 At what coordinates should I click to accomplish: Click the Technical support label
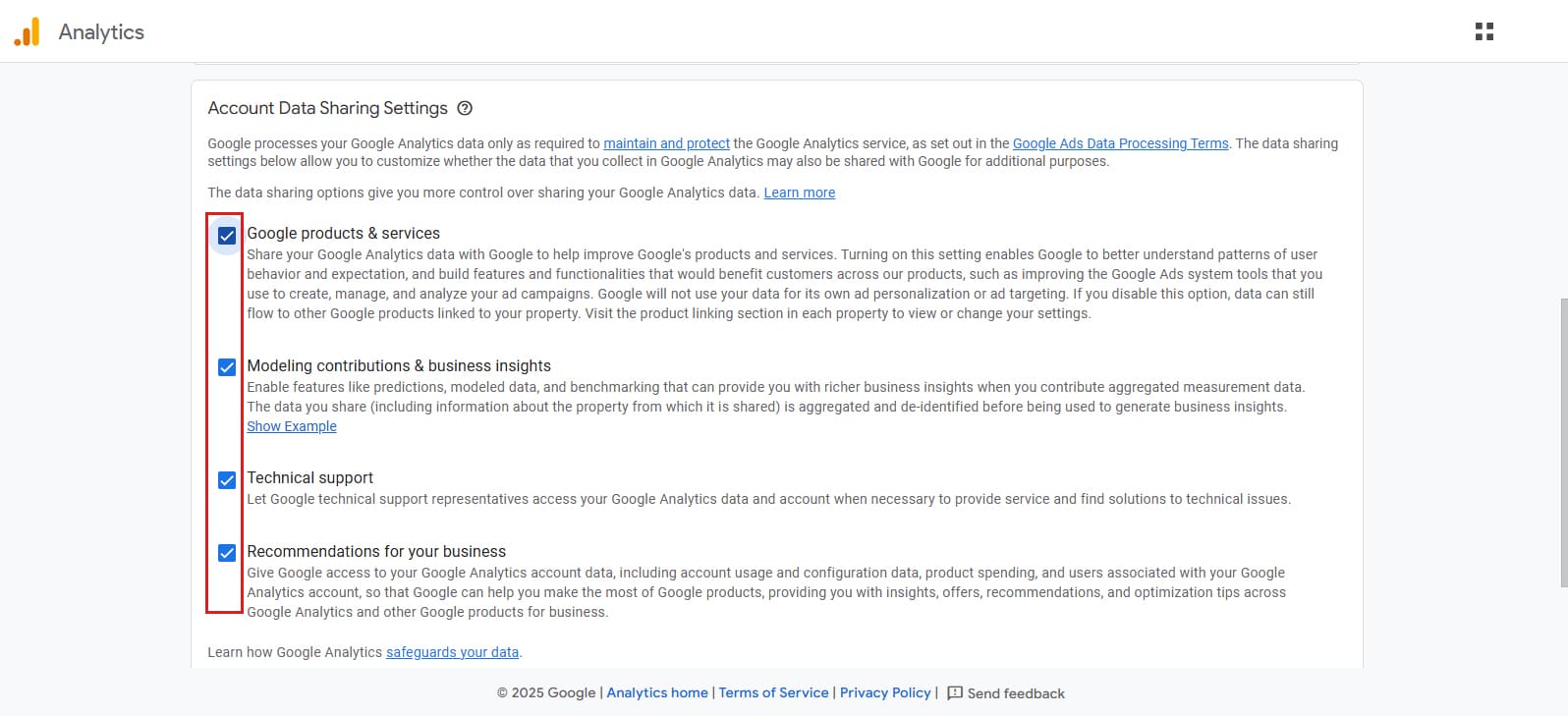pos(310,477)
